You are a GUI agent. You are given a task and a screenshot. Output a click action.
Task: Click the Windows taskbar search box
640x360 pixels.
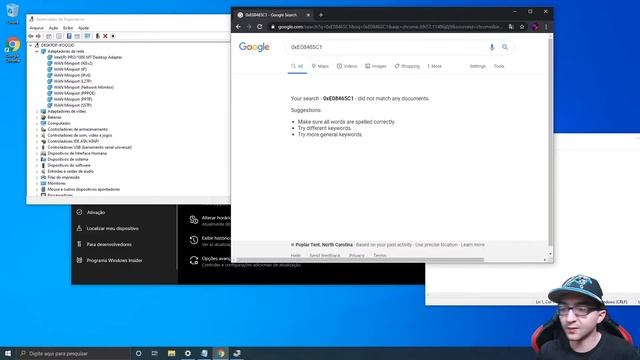(73, 353)
